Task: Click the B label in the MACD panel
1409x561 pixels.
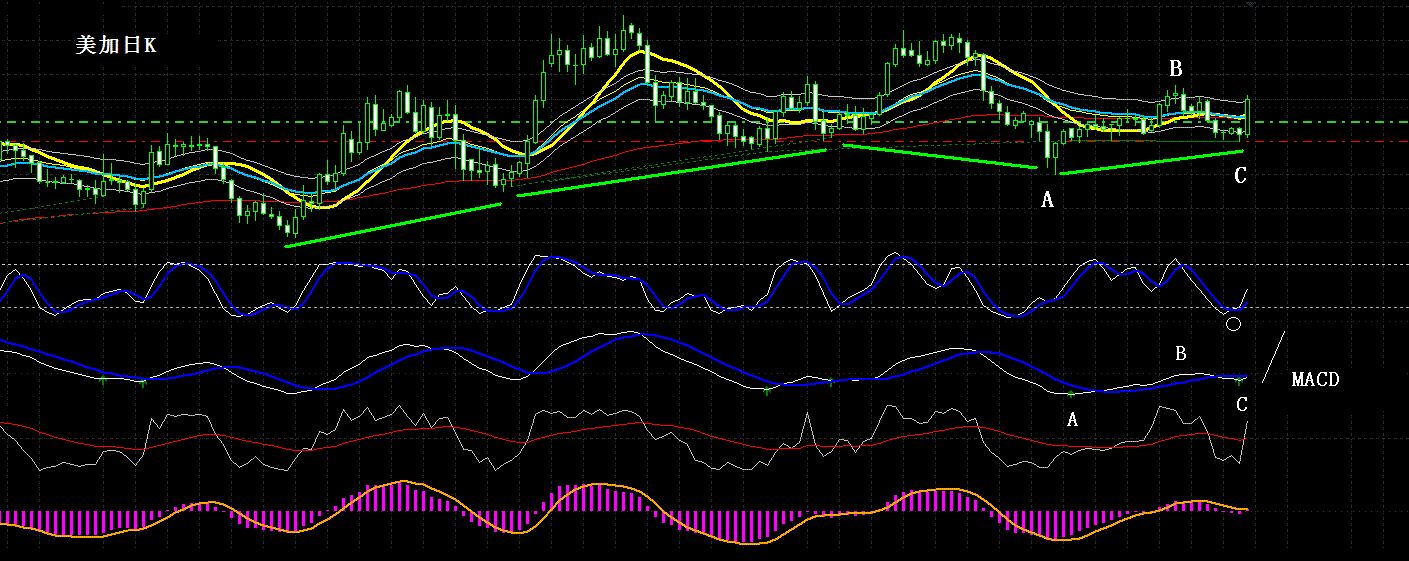Action: click(x=1180, y=354)
